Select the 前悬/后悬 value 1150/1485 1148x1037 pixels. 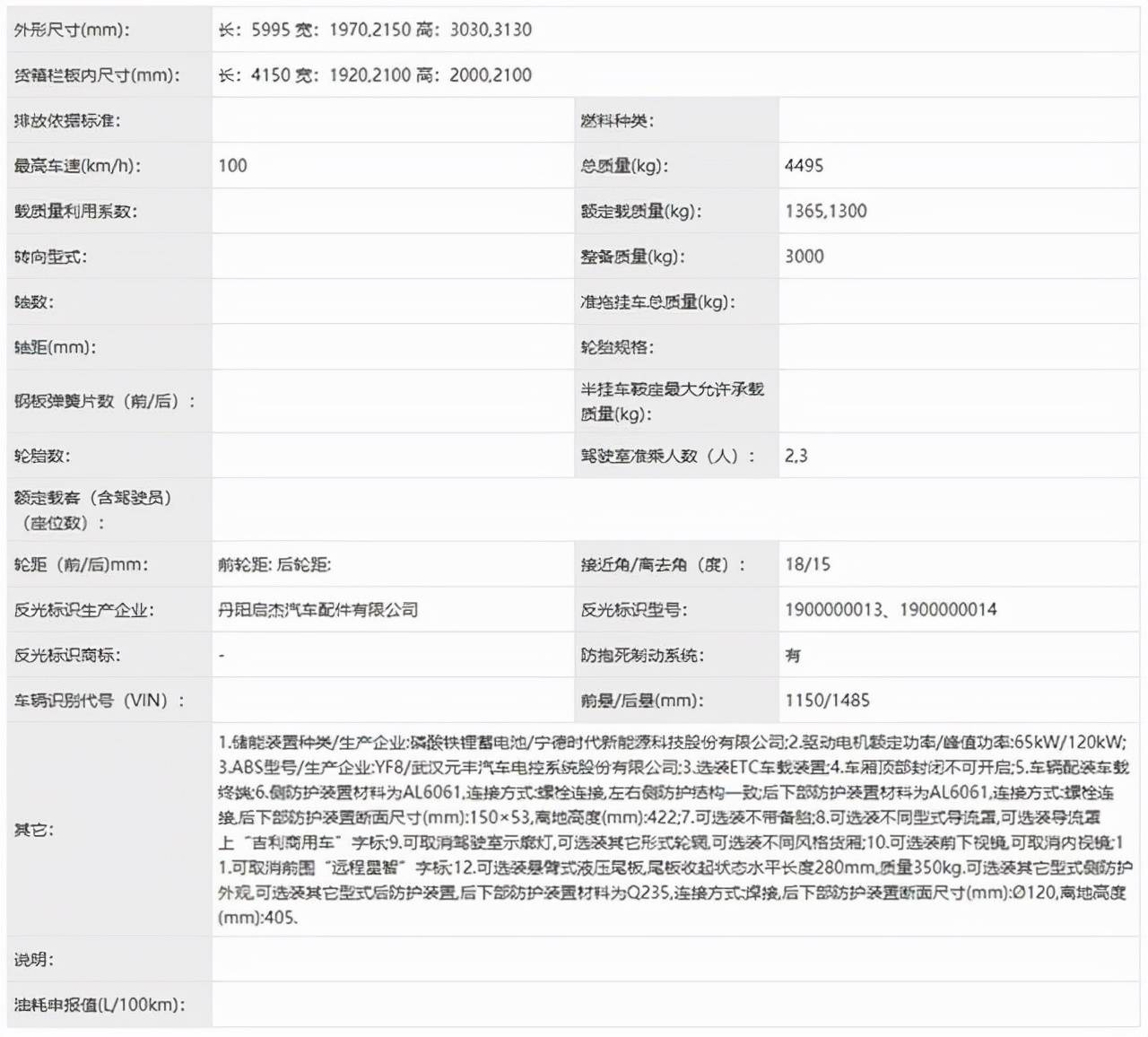tap(827, 701)
